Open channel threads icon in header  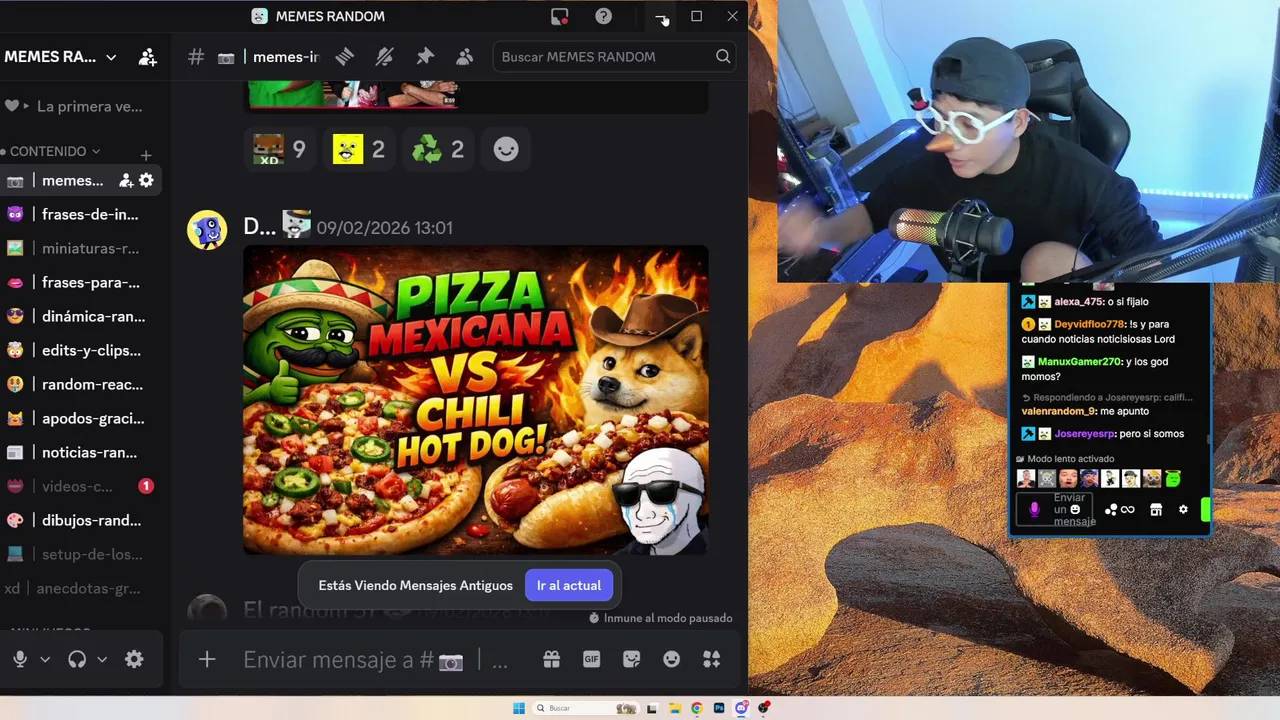click(345, 57)
